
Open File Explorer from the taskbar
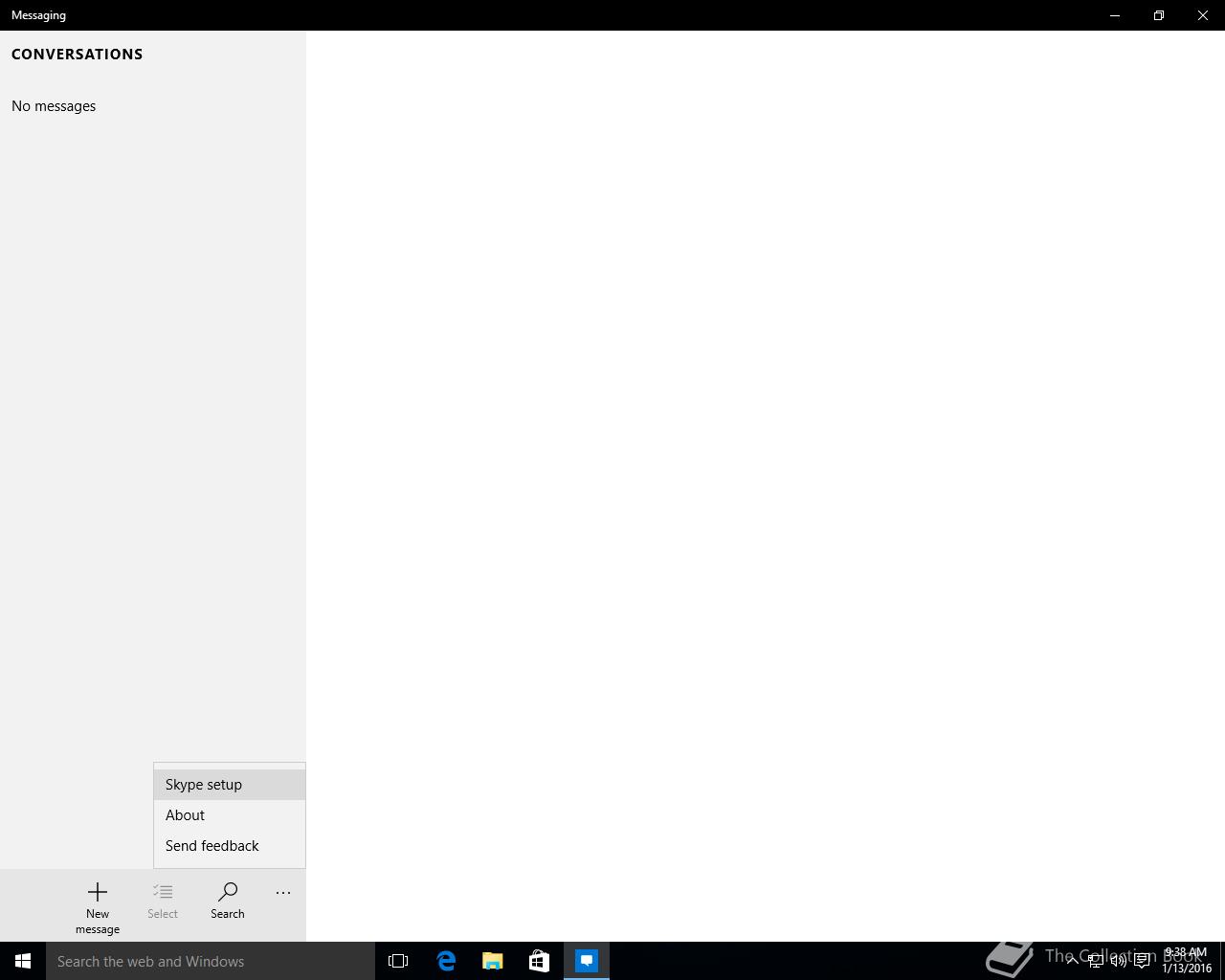pyautogui.click(x=493, y=961)
